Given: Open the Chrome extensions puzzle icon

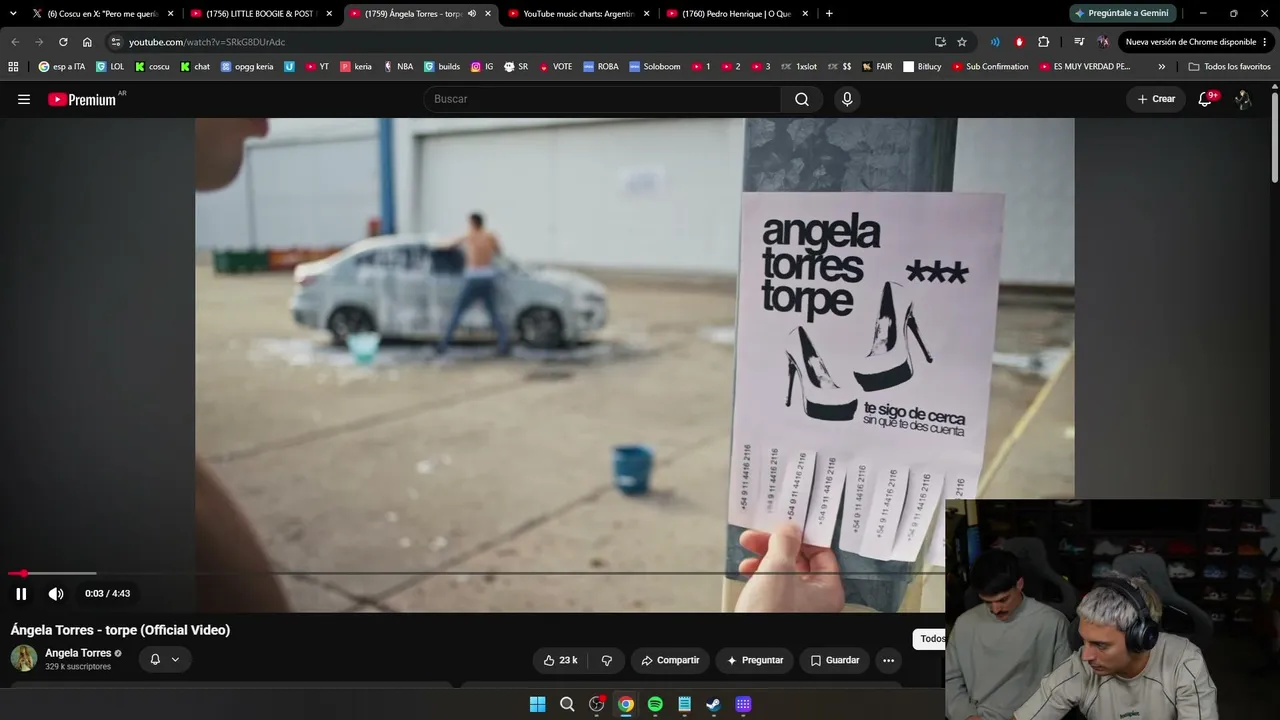Looking at the screenshot, I should click(x=1044, y=42).
